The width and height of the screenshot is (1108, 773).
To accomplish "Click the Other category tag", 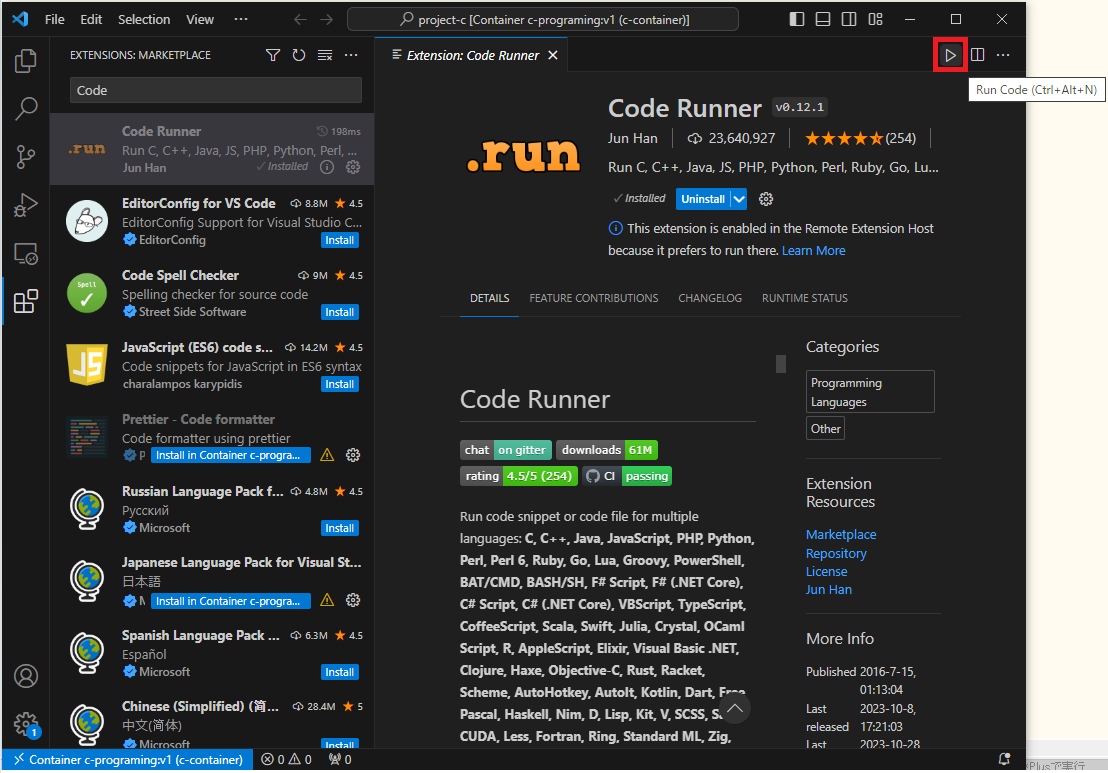I will (825, 428).
